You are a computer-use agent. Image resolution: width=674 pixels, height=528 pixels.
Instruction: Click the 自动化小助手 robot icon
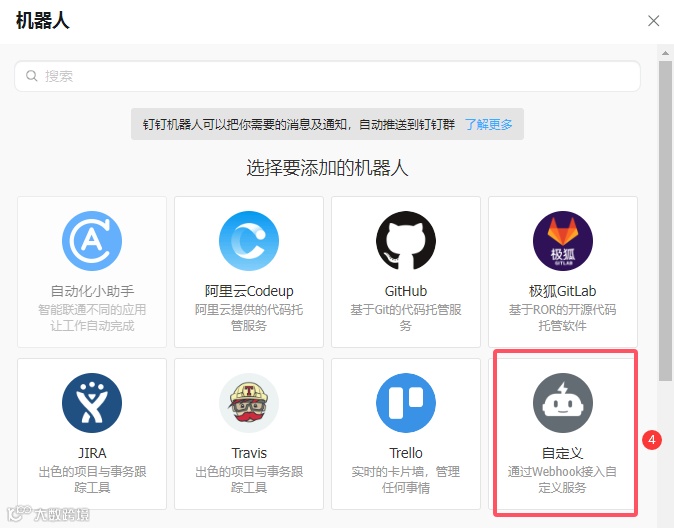(x=92, y=241)
